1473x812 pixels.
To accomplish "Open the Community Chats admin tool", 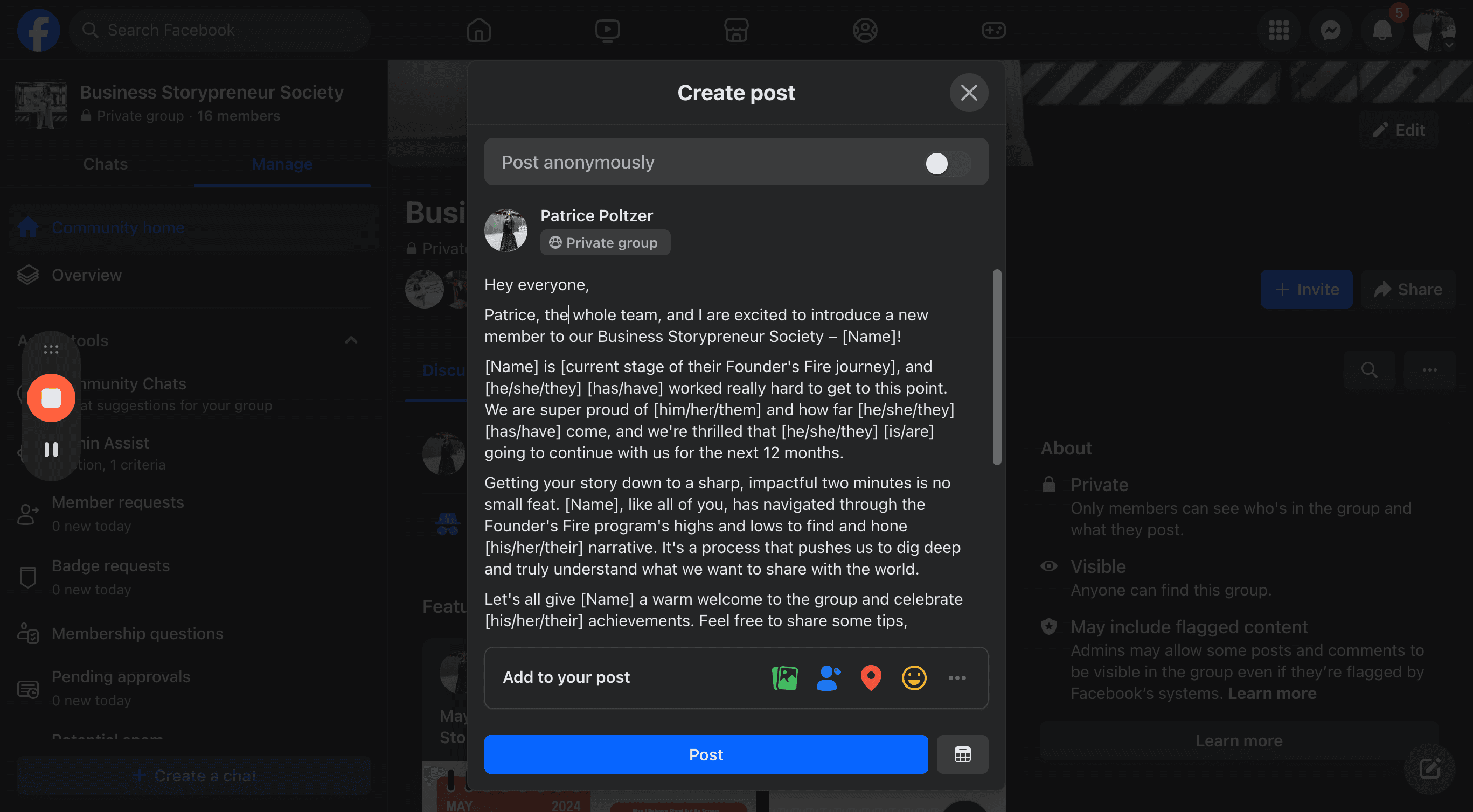I will pos(194,394).
